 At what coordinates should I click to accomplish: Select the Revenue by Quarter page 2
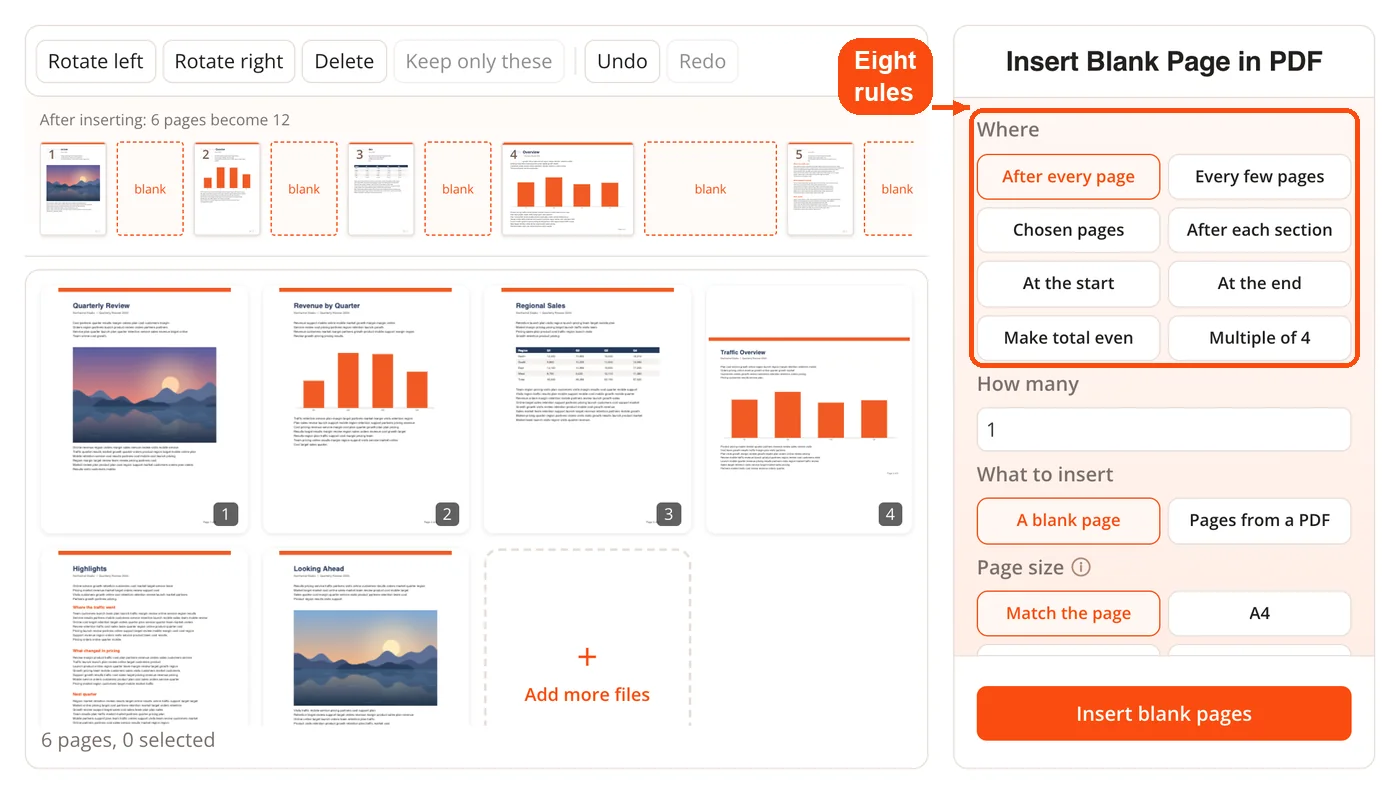[x=365, y=409]
